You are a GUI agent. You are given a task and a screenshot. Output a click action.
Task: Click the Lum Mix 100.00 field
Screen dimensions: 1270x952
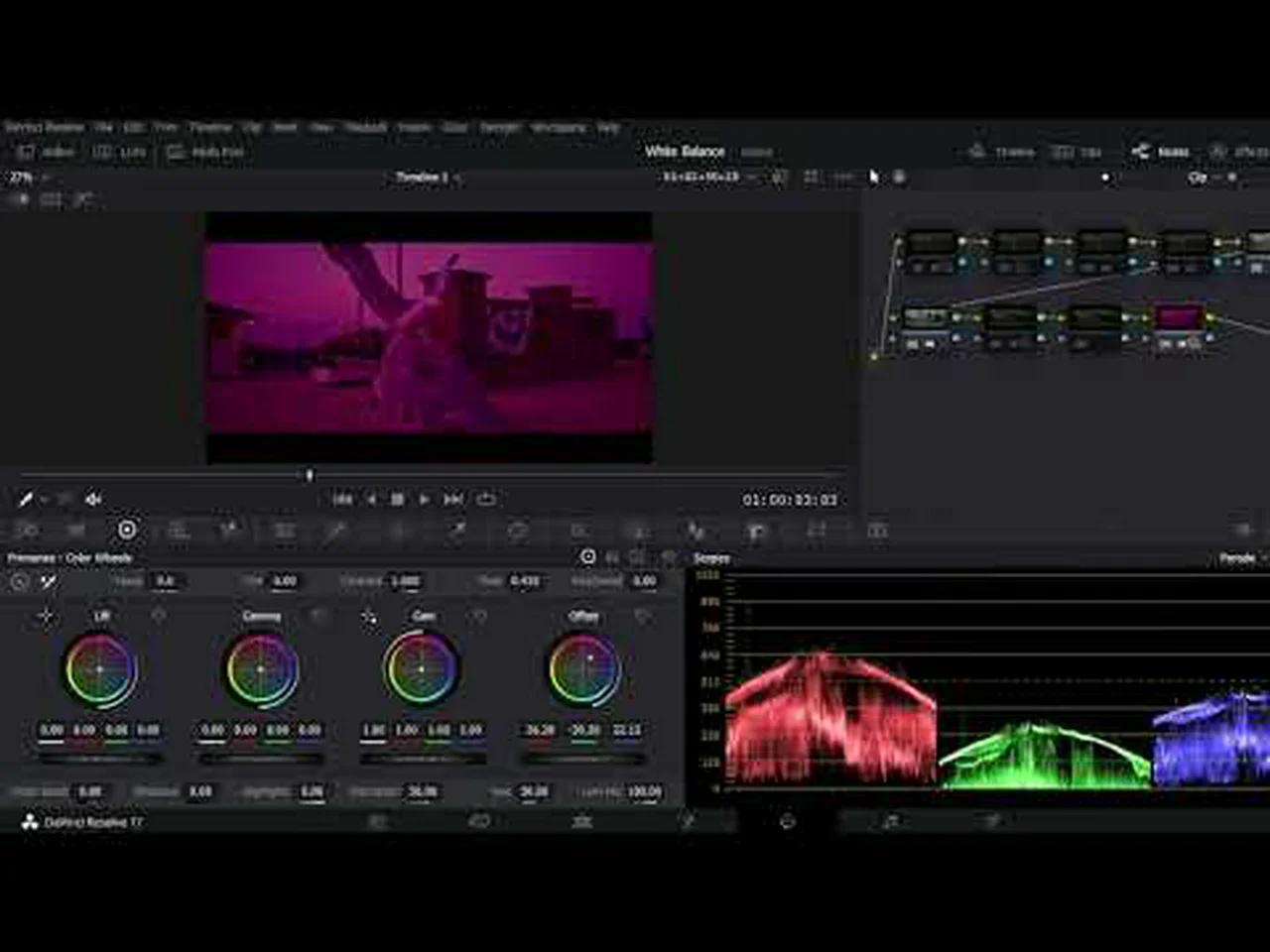tap(644, 792)
